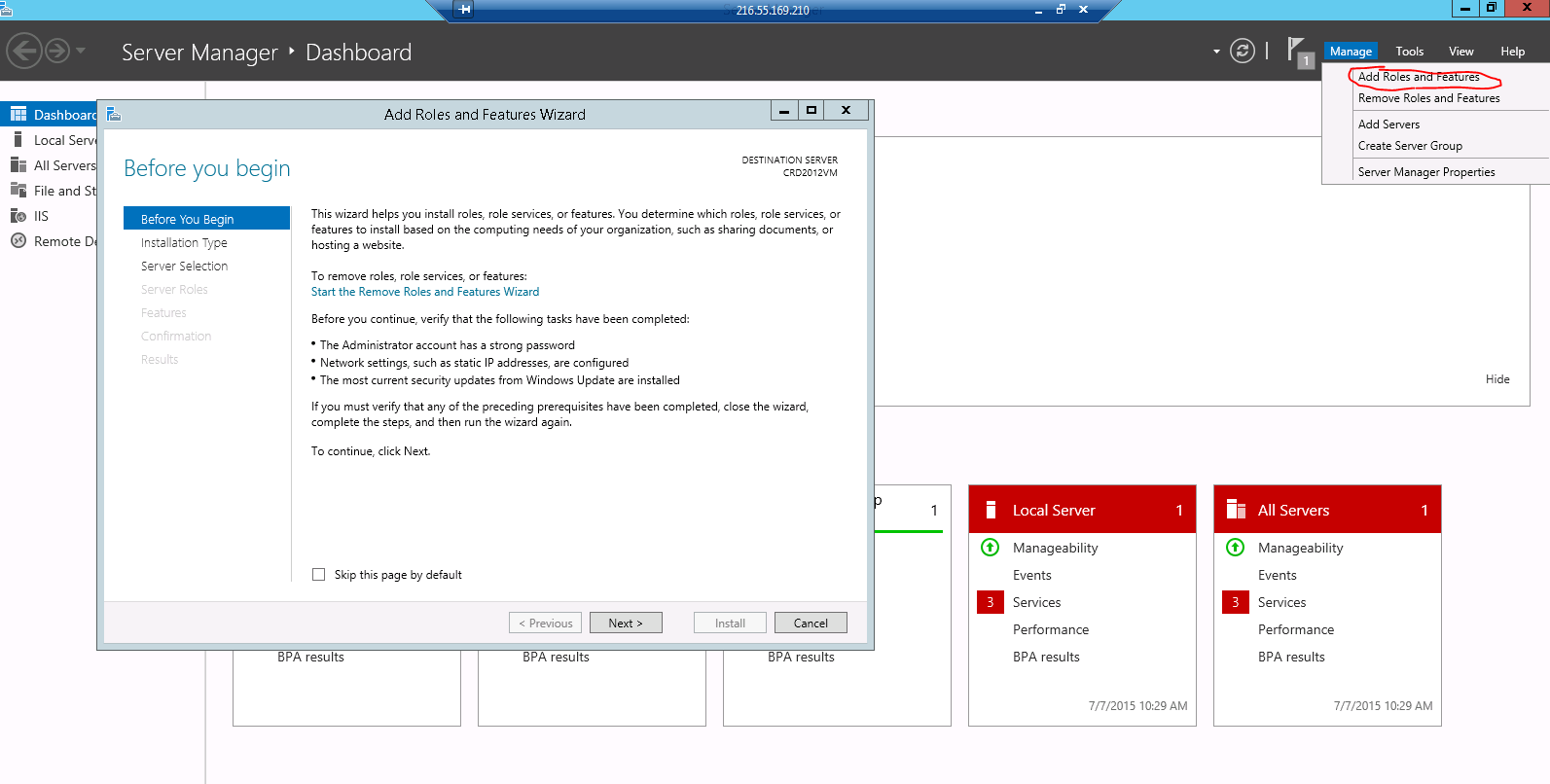
Task: Open BPA results in Local Server tile
Action: pyautogui.click(x=1046, y=657)
